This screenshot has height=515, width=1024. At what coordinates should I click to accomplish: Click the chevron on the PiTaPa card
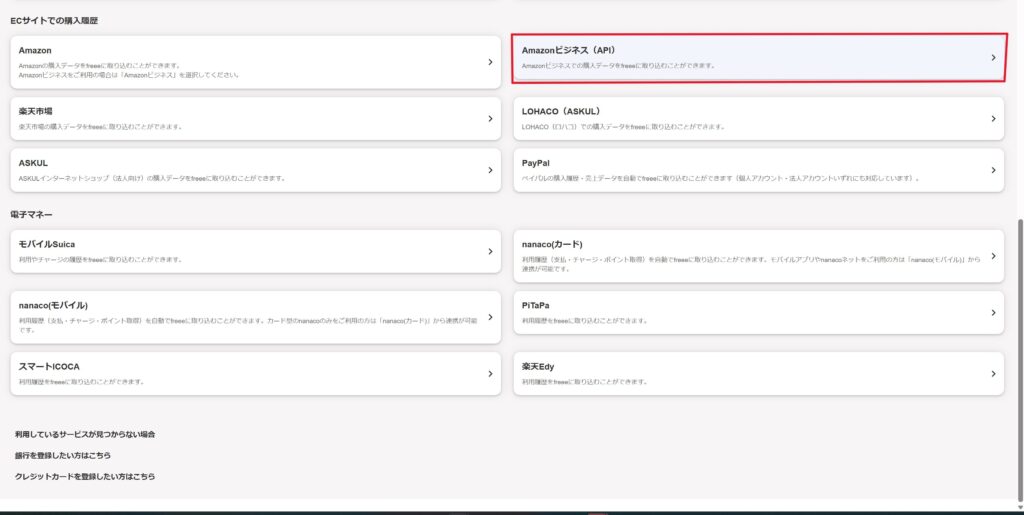click(x=993, y=313)
